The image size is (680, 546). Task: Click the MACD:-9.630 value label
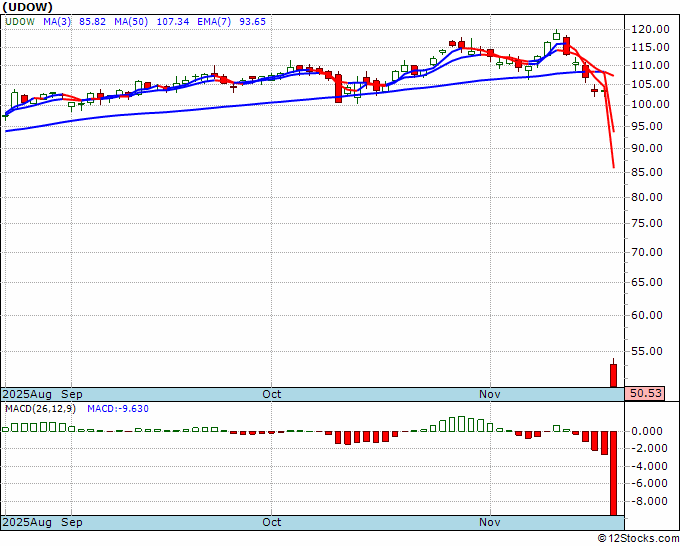118,409
